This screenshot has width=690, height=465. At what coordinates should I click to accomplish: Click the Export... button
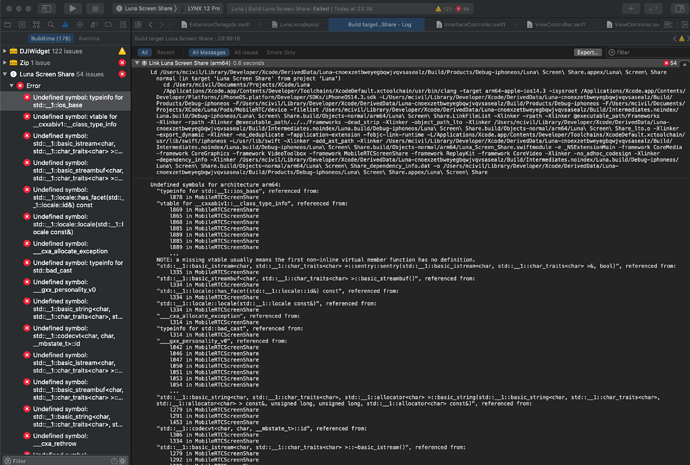click(587, 52)
